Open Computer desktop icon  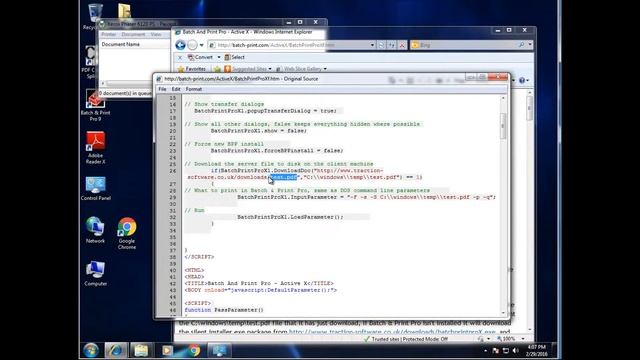[x=96, y=273]
